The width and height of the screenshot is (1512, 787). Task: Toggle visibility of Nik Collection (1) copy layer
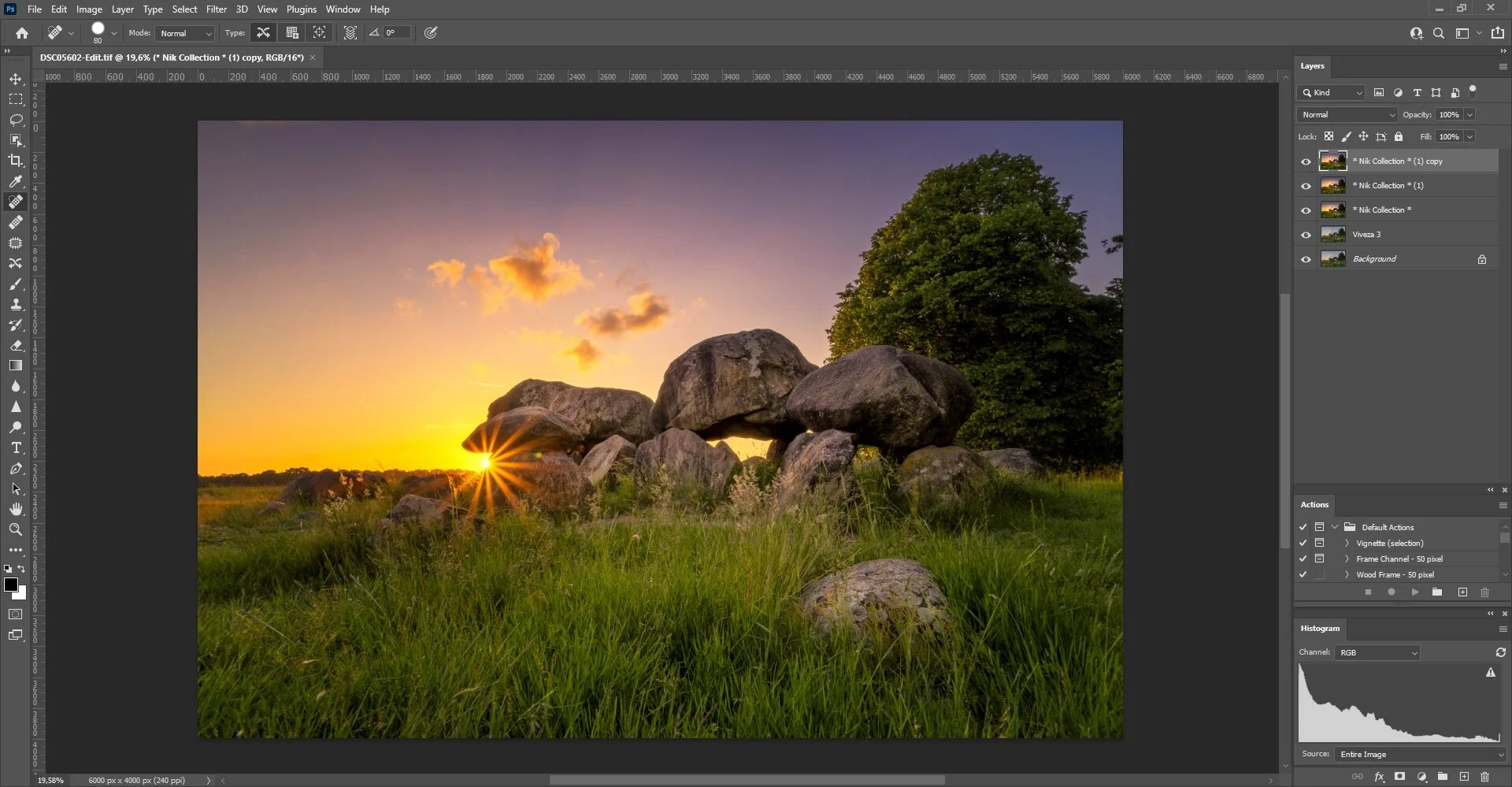[x=1306, y=161]
